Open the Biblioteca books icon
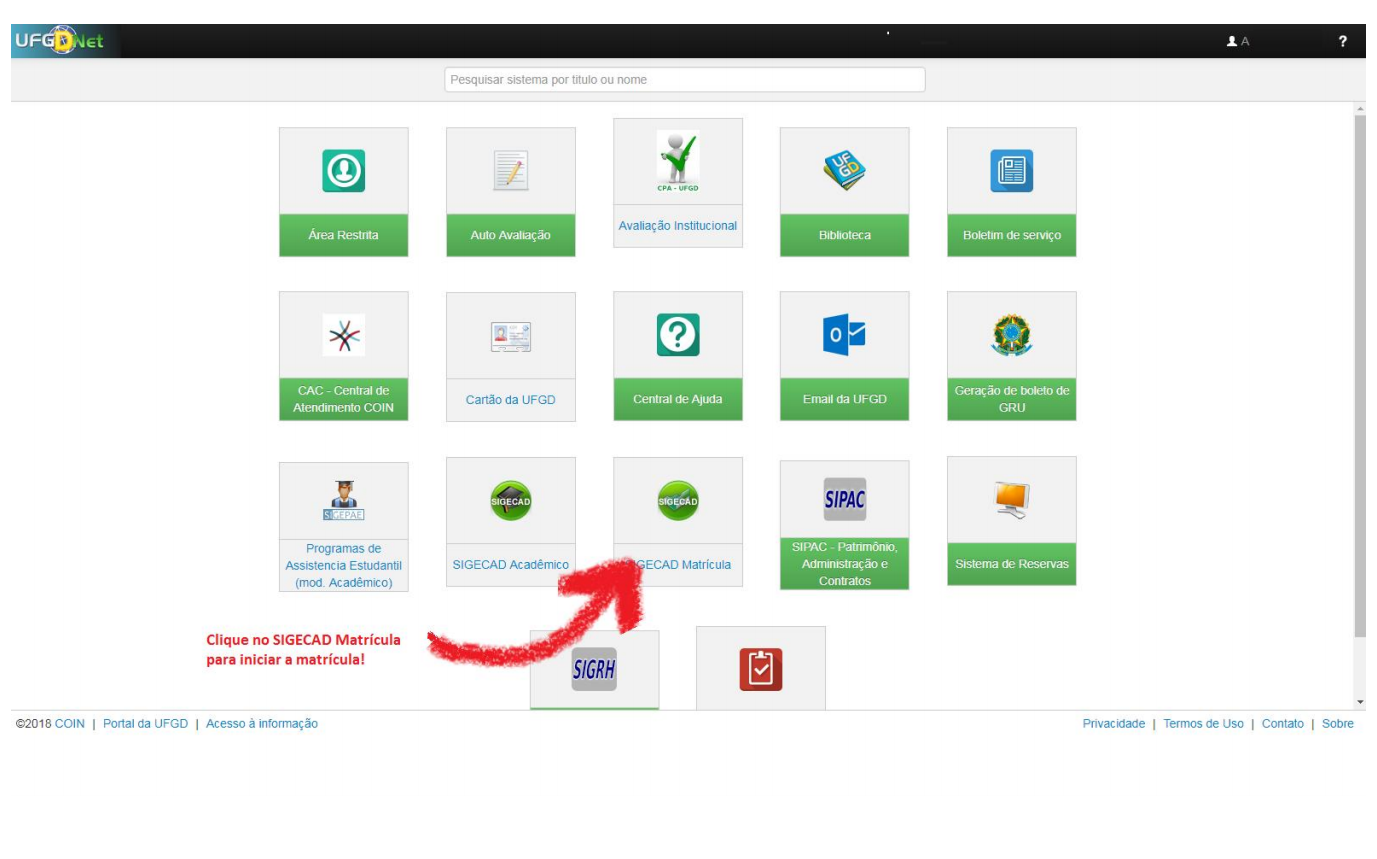This screenshot has width=1377, height=859. (844, 171)
